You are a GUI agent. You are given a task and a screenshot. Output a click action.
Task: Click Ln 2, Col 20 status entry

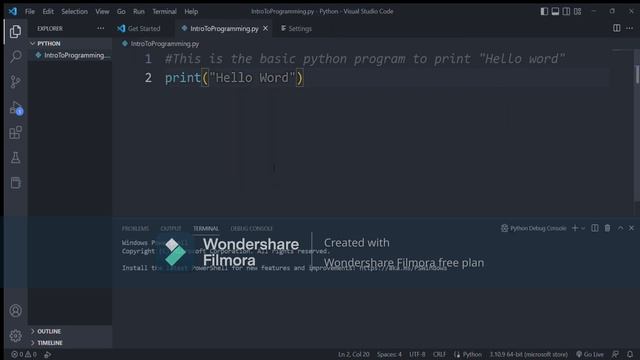(x=353, y=354)
